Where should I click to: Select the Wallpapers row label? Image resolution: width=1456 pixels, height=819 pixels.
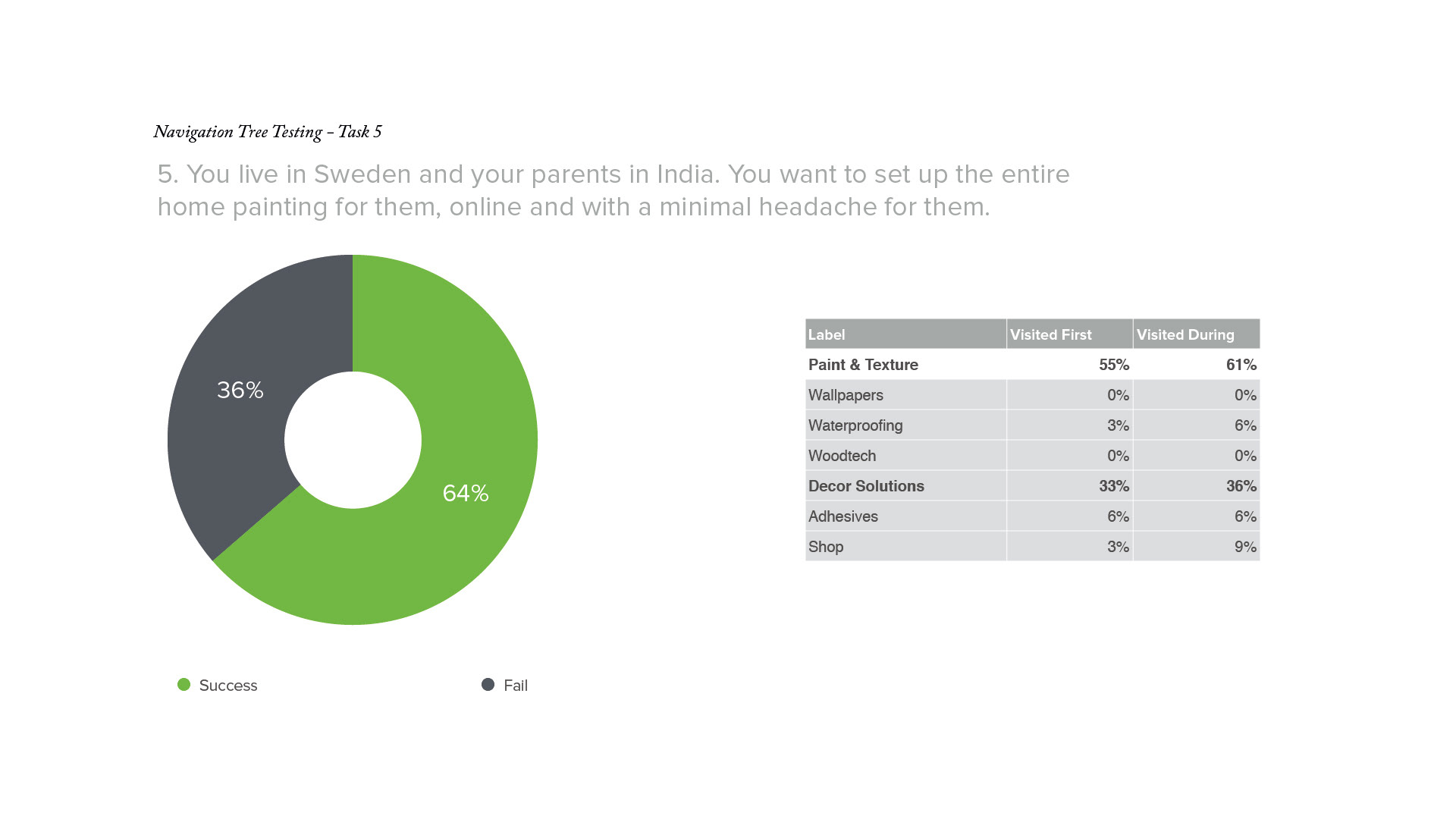846,395
